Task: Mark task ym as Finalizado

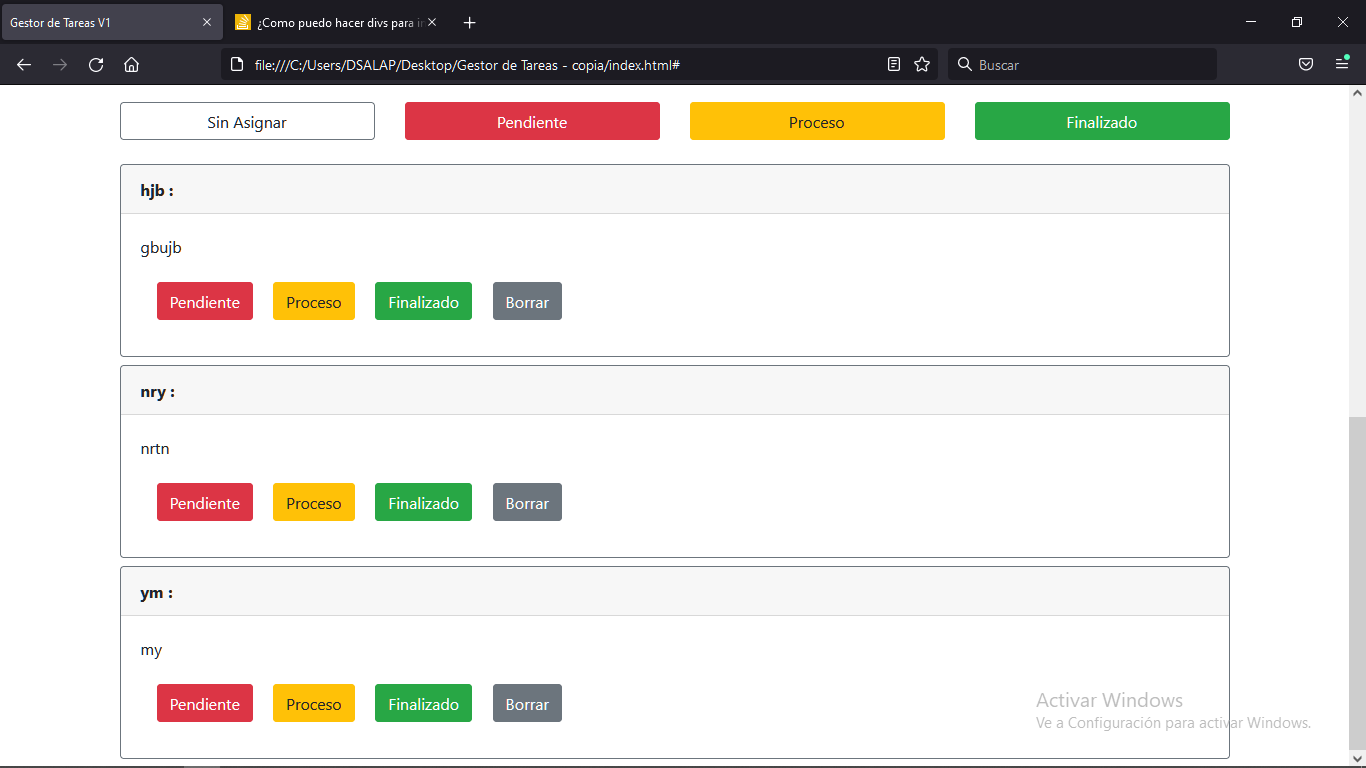Action: click(423, 704)
